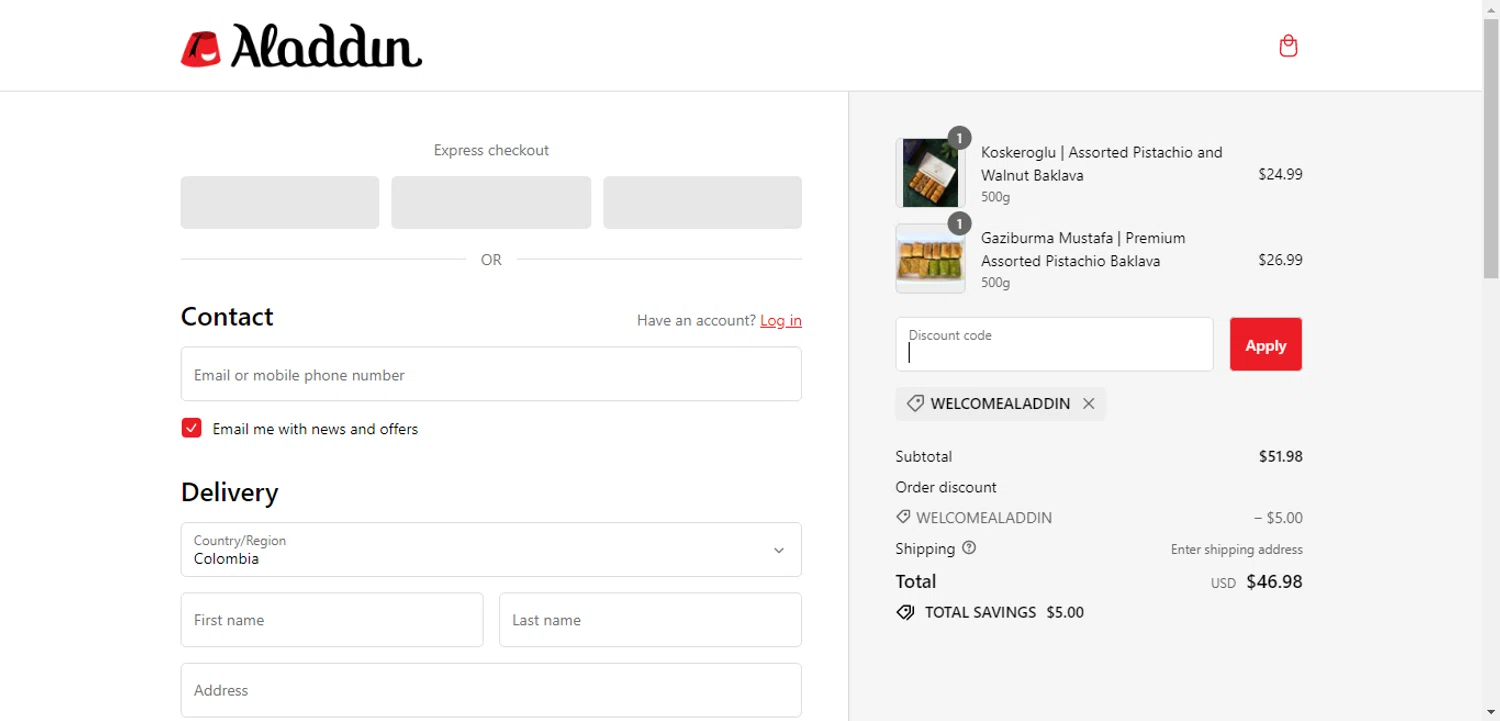1500x721 pixels.
Task: Open the shopping bag cart icon
Action: tap(1288, 46)
